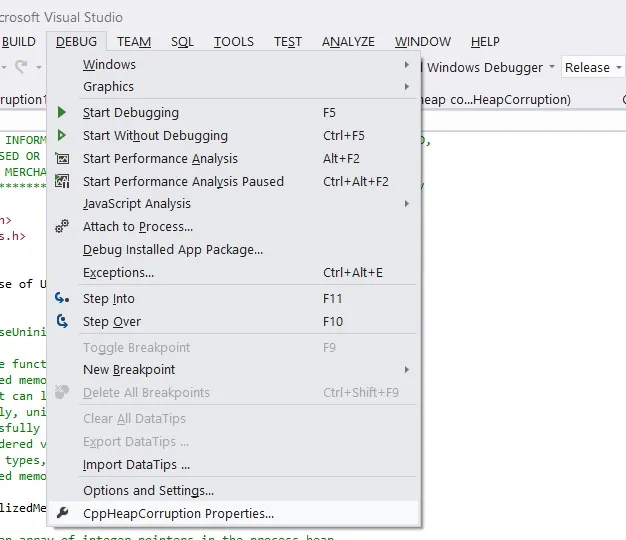Choose Attach to Process...
Viewport: 626px width, 540px height.
coord(236,226)
